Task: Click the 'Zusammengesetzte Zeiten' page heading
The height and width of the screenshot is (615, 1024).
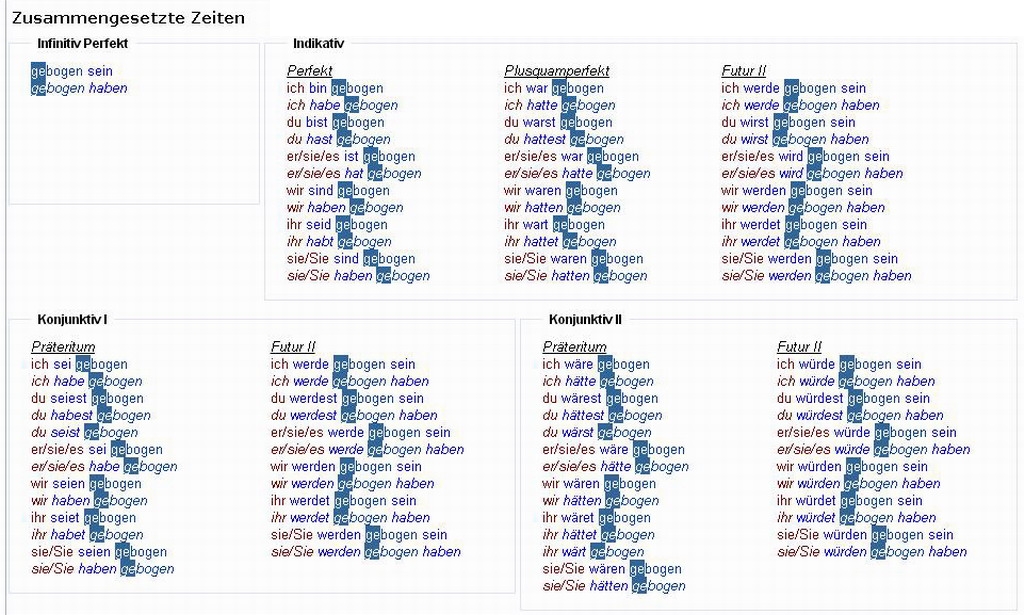Action: coord(128,18)
